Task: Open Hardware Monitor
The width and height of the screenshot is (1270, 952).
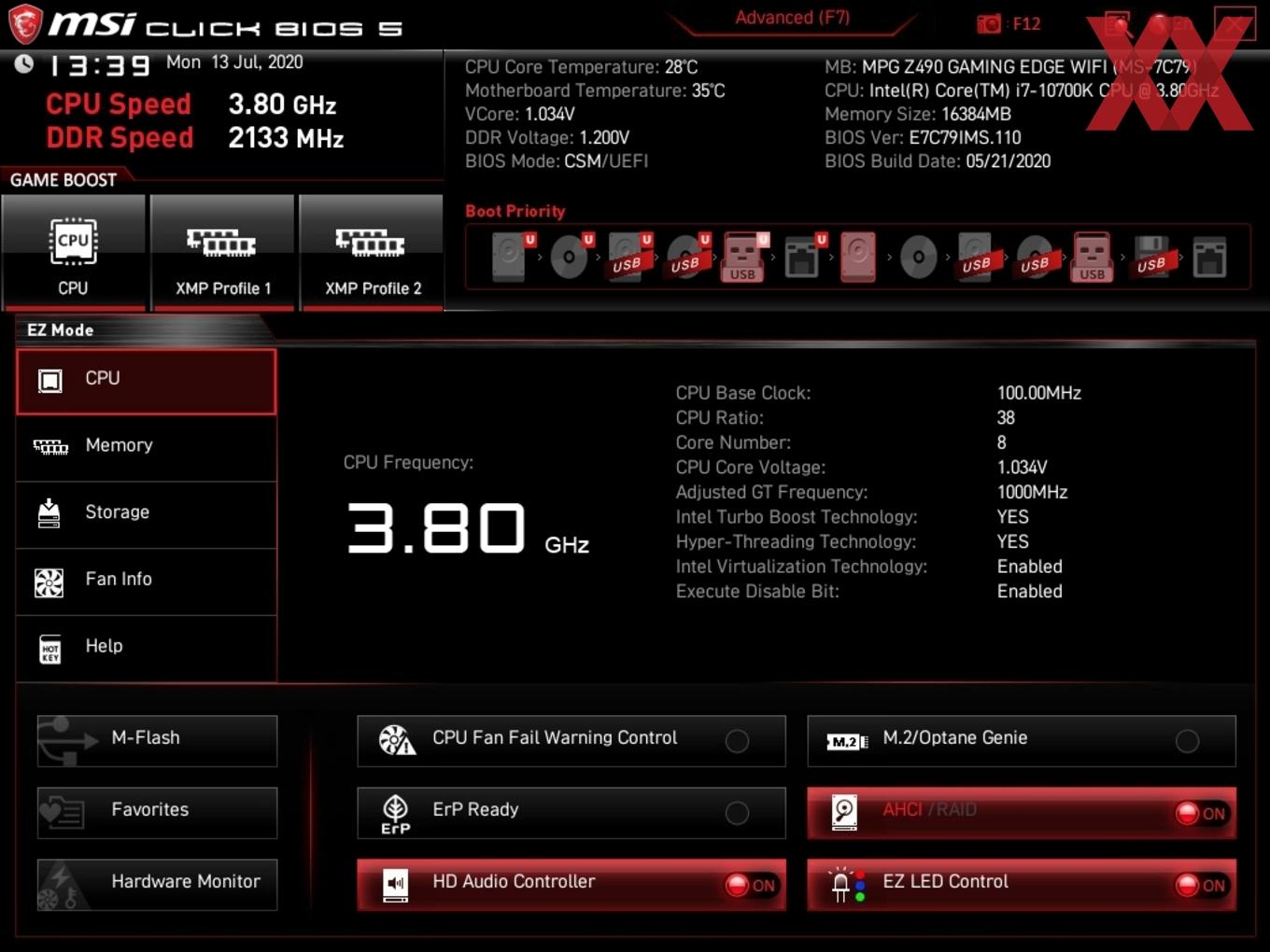Action: tap(157, 885)
